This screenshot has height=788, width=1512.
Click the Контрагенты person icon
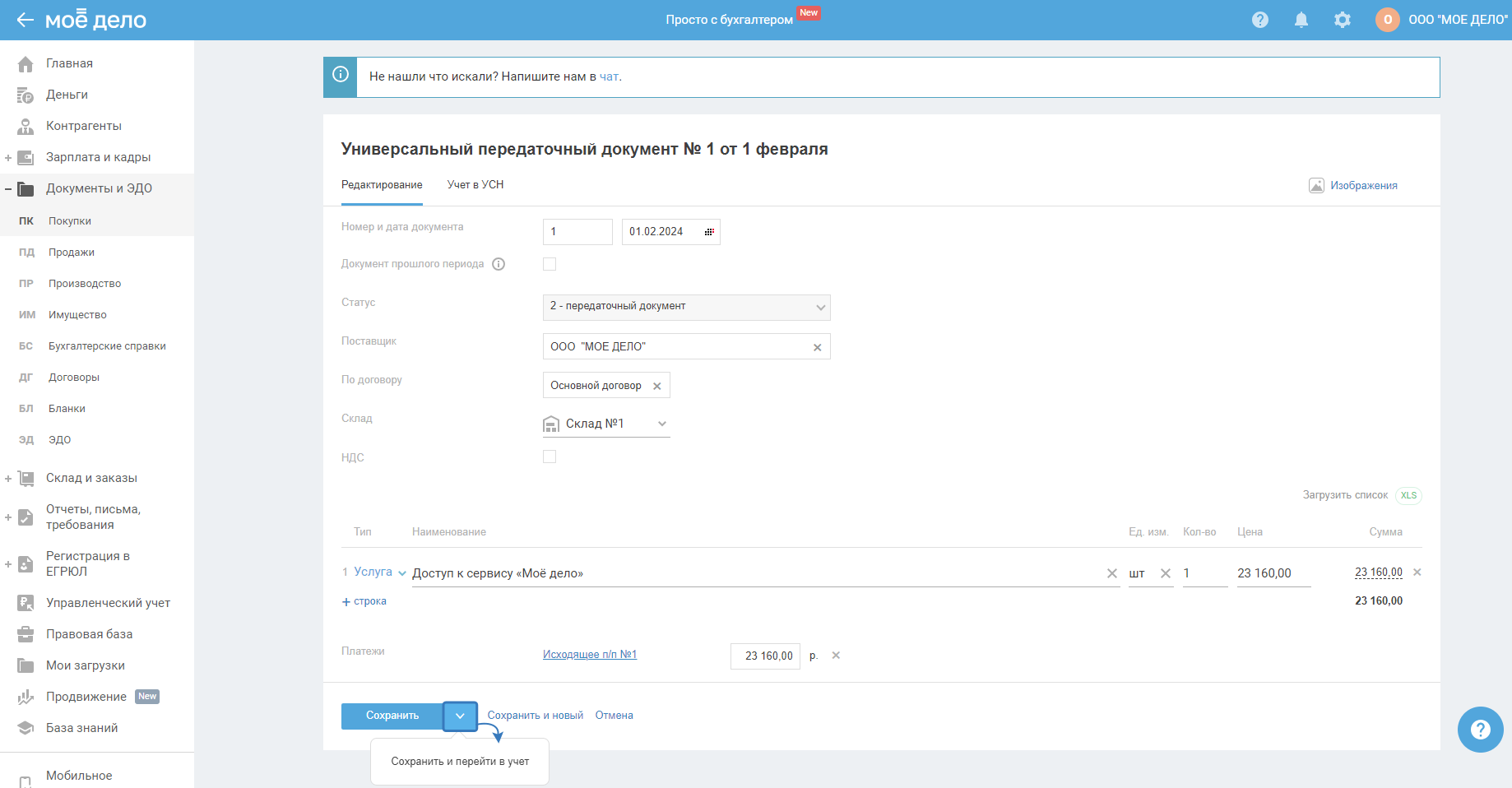tap(26, 126)
